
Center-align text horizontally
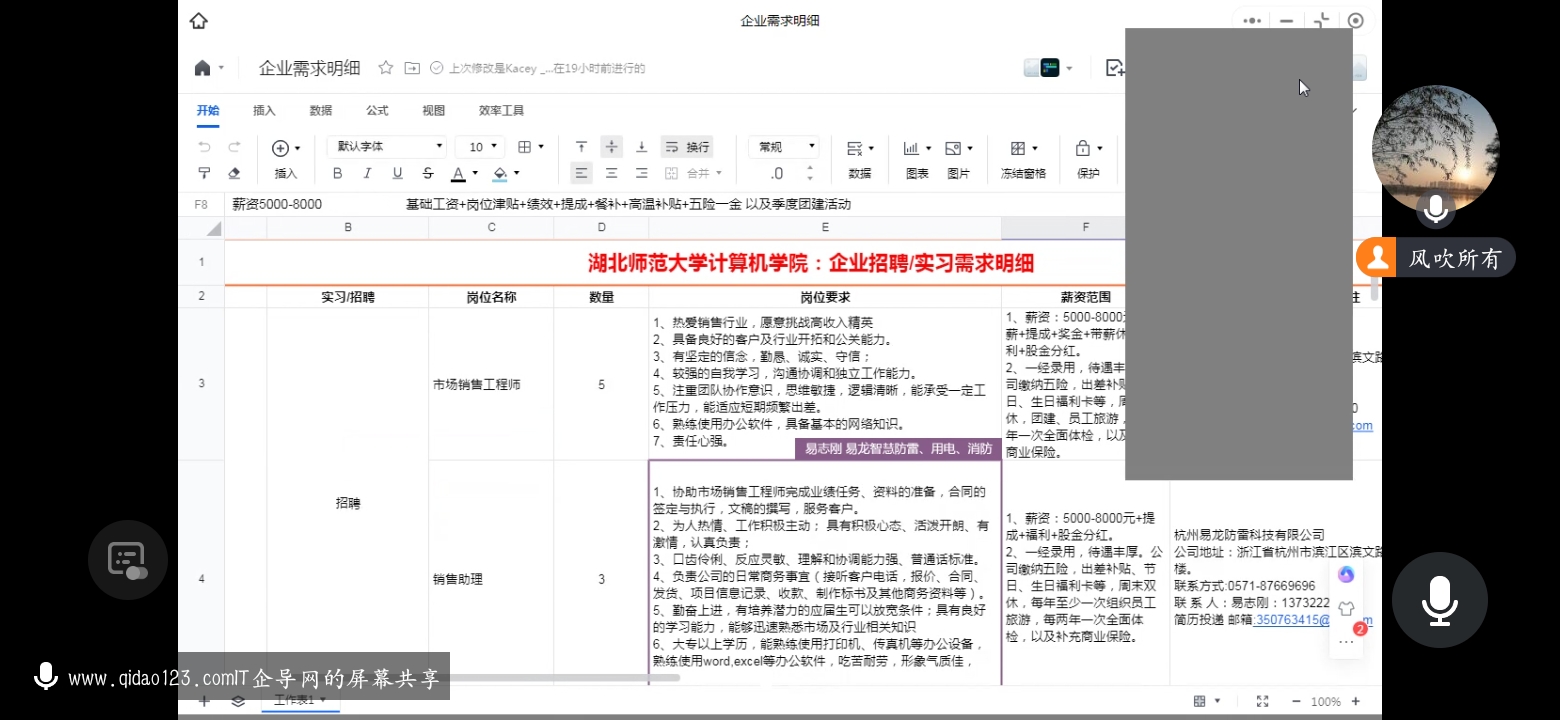pos(611,174)
